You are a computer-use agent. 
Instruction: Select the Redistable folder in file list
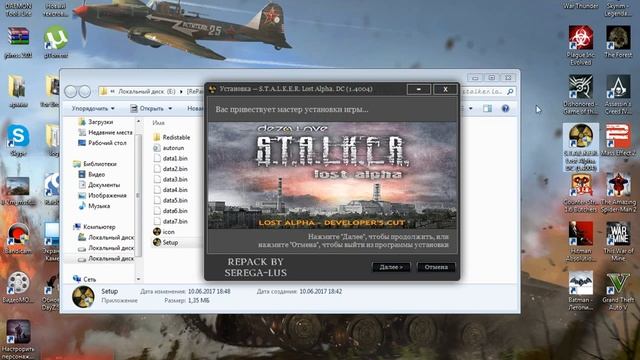[171, 137]
